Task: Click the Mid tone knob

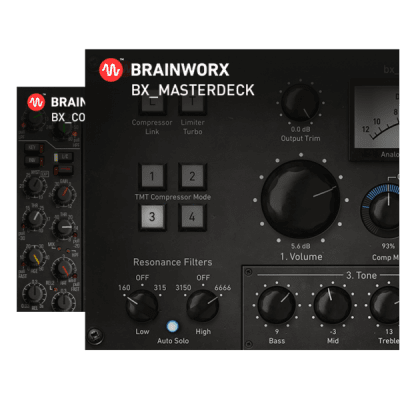Action: [332, 305]
